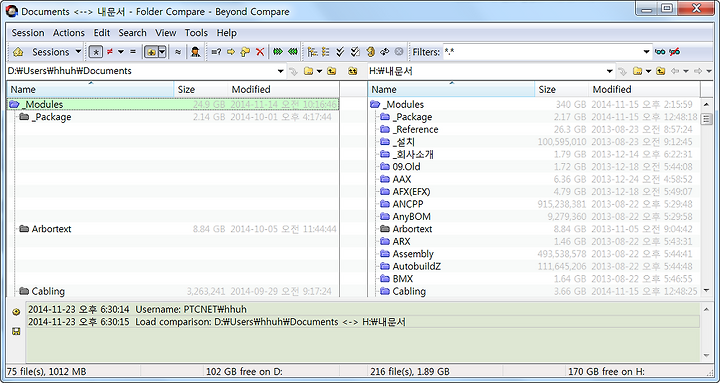Open the Edit menu
The width and height of the screenshot is (720, 383).
click(x=101, y=33)
